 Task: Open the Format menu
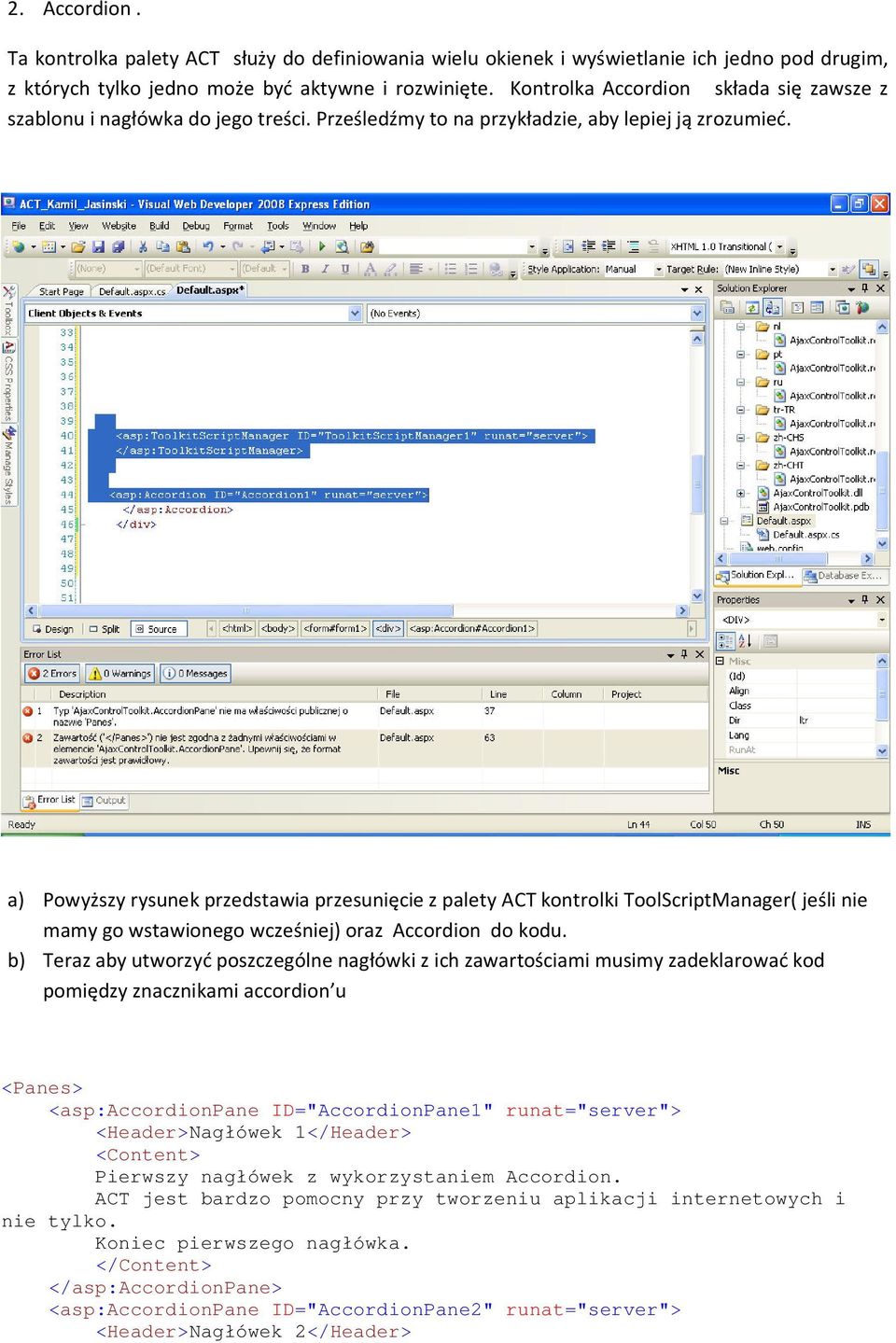click(238, 226)
